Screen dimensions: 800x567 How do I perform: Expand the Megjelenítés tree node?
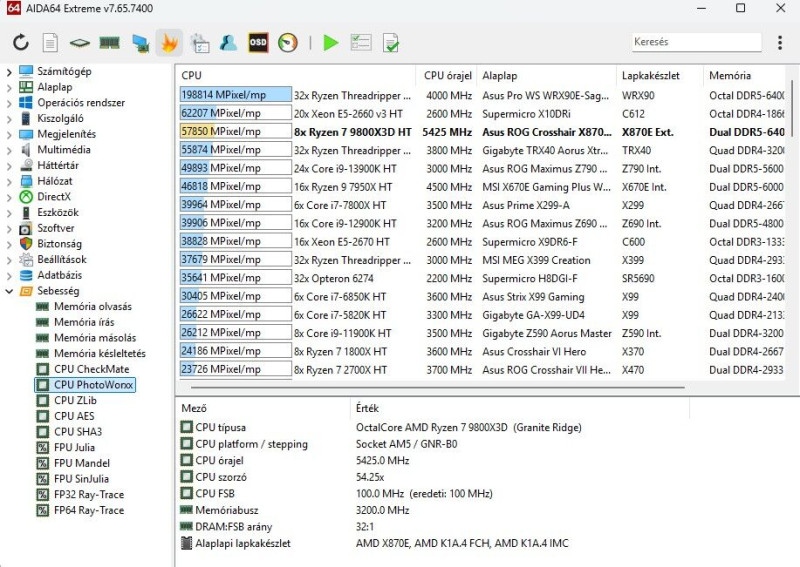point(9,135)
